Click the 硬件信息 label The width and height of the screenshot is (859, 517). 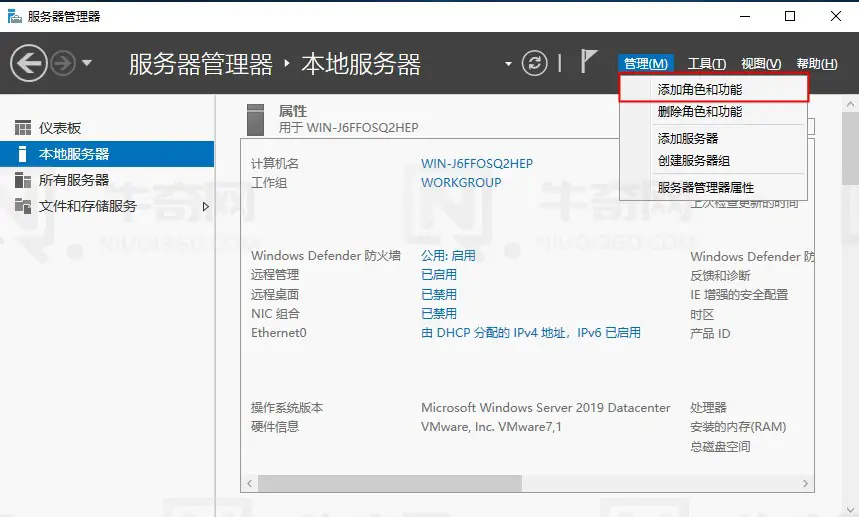275,427
